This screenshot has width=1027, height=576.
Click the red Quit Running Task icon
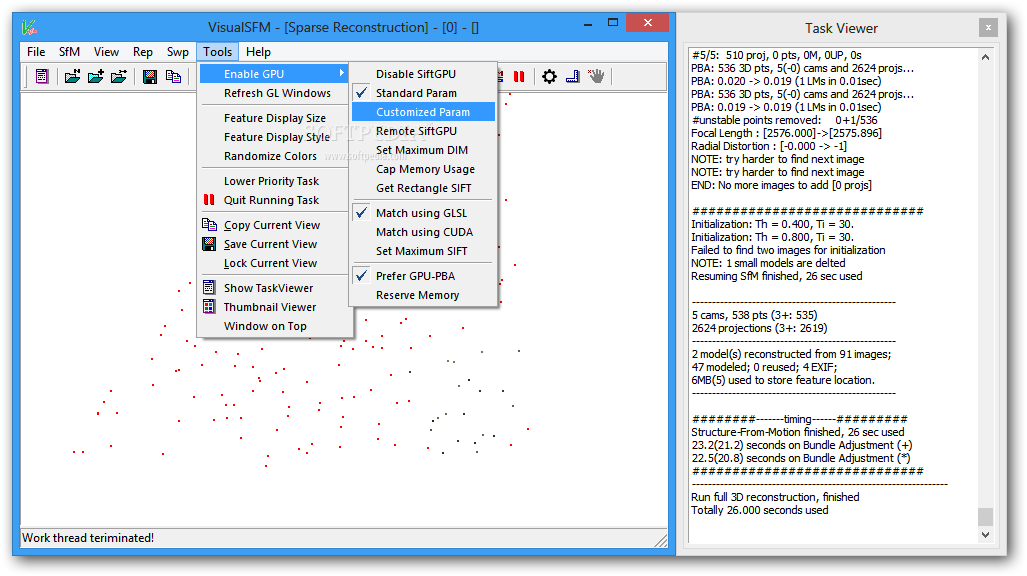click(209, 199)
